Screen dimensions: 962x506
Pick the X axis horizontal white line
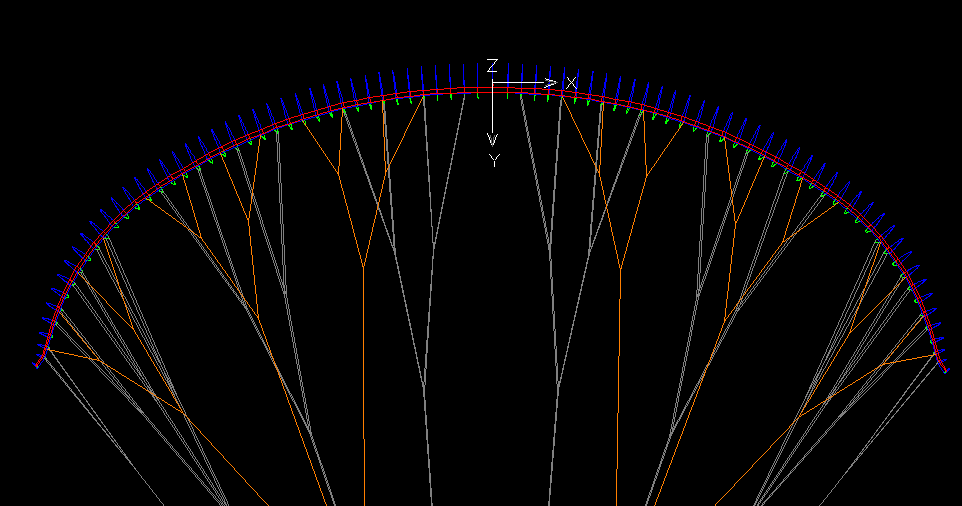520,83
